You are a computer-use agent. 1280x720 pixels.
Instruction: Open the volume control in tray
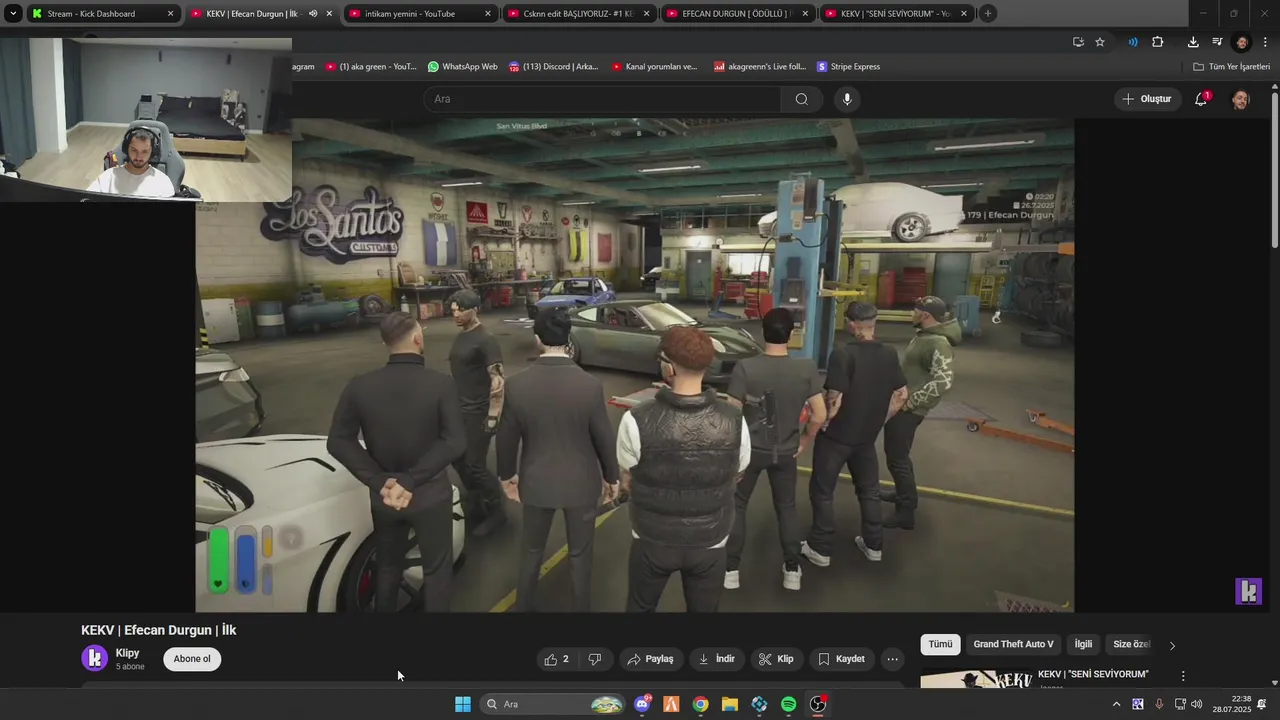point(1197,704)
